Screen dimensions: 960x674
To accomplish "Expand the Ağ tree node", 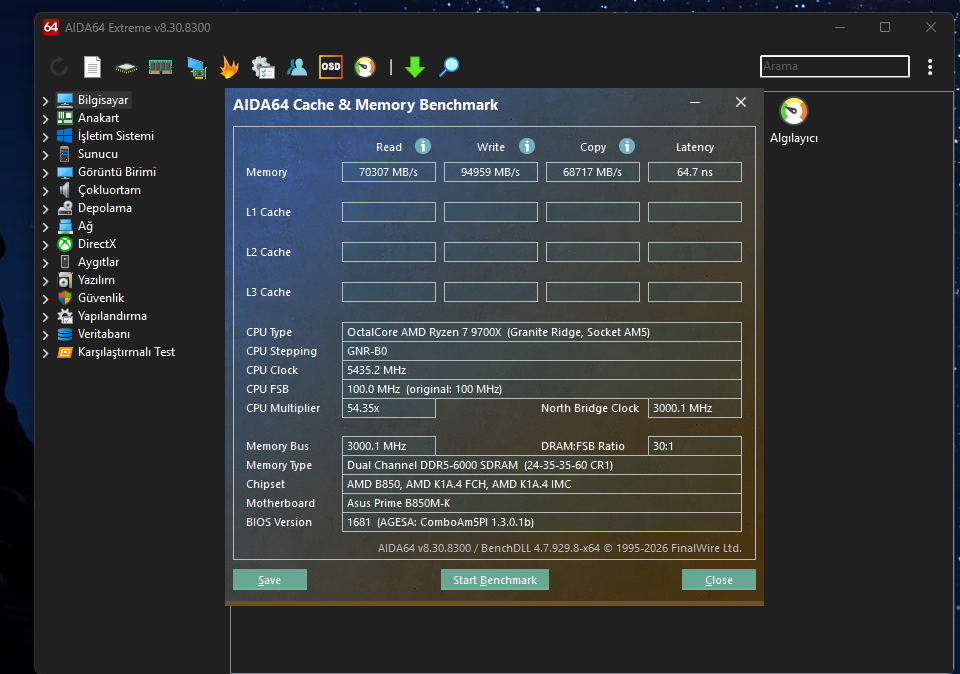I will click(x=45, y=227).
